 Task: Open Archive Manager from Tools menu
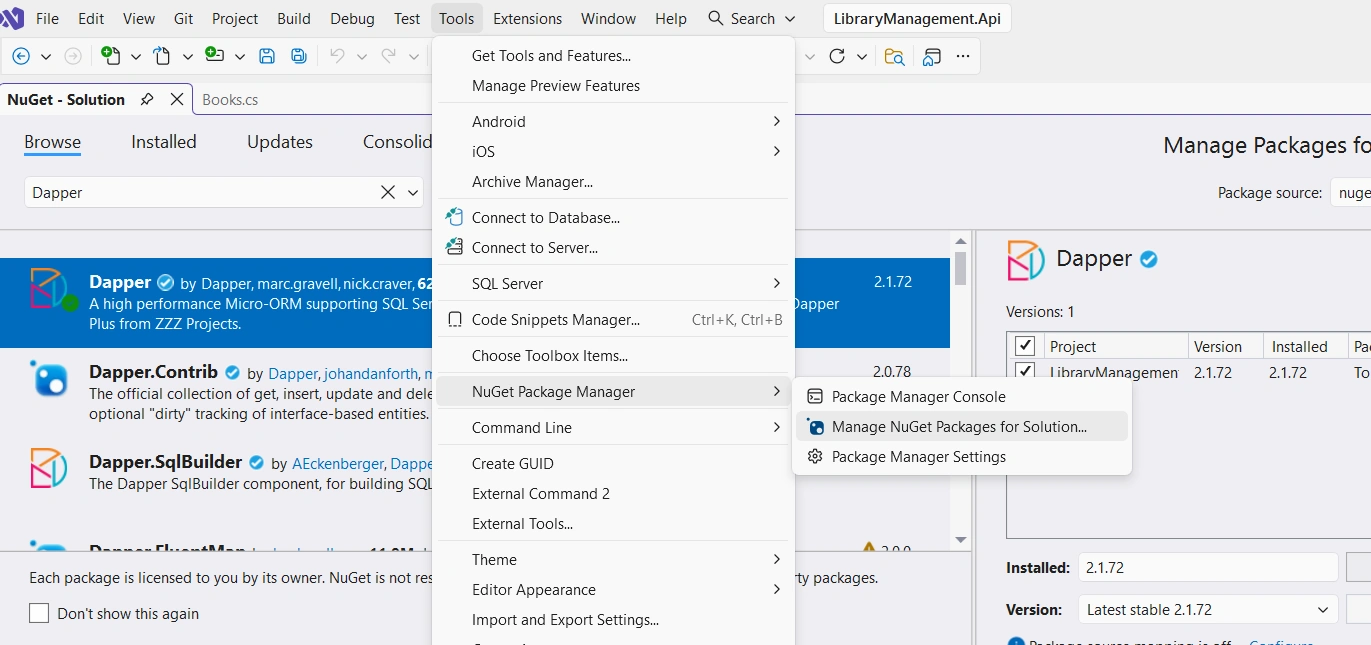point(612,181)
